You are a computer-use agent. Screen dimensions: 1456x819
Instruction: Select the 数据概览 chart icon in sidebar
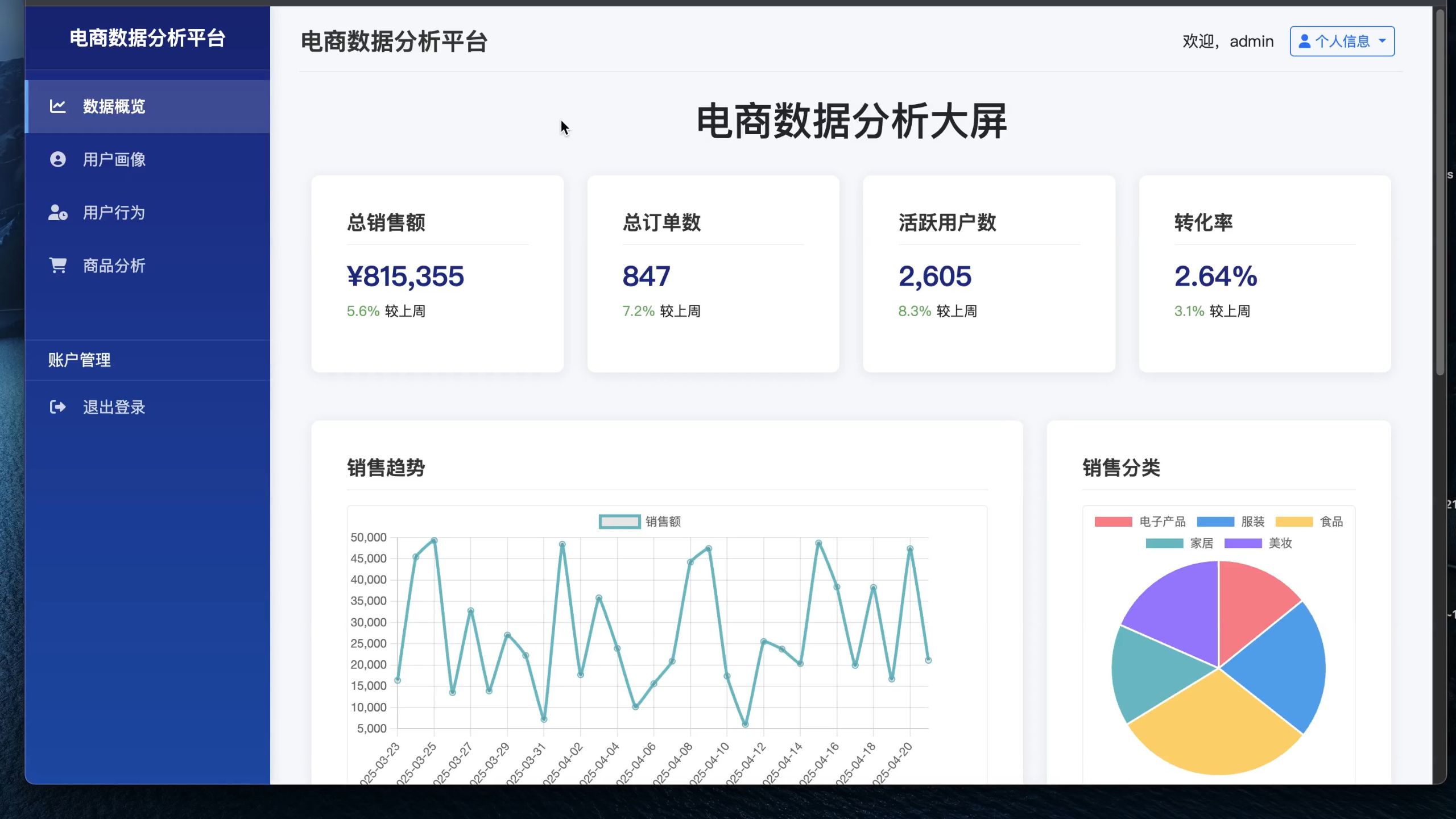click(58, 106)
